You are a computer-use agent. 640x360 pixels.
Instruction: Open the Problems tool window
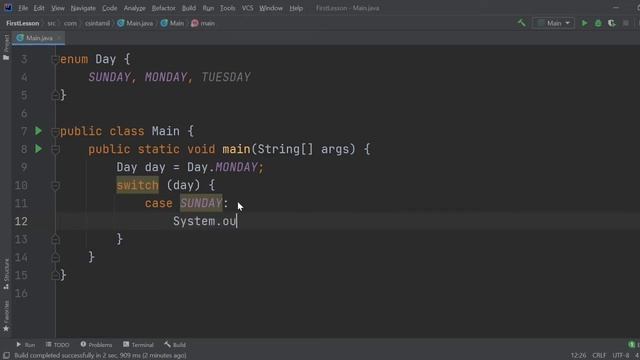pos(96,345)
